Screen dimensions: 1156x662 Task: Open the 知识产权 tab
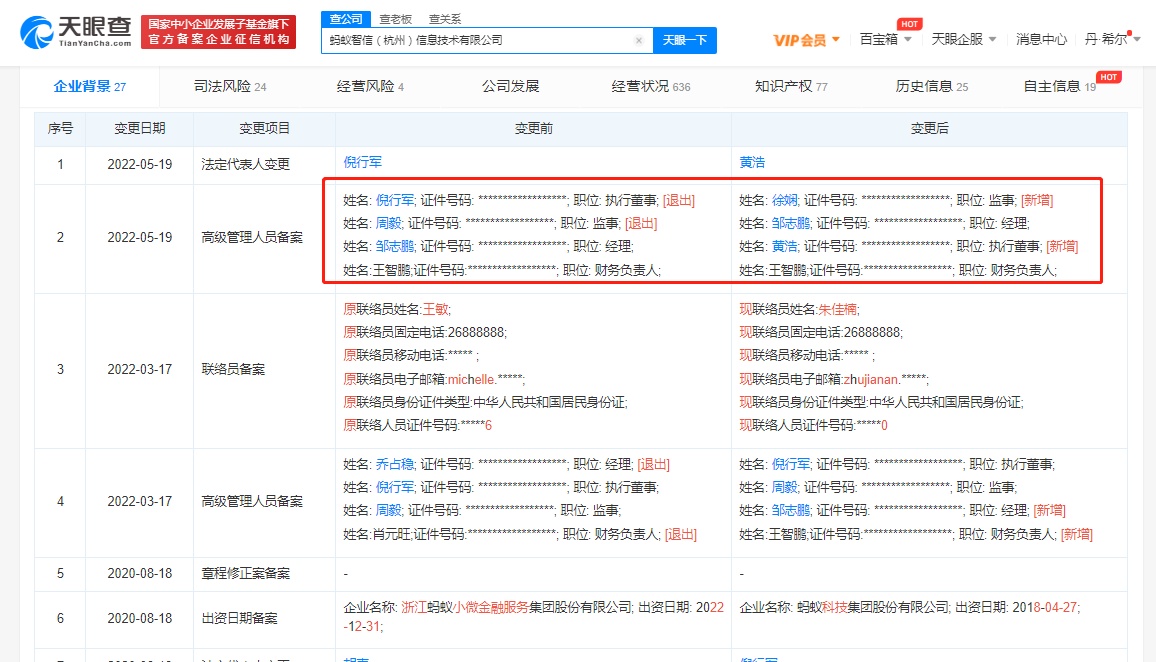[x=791, y=86]
